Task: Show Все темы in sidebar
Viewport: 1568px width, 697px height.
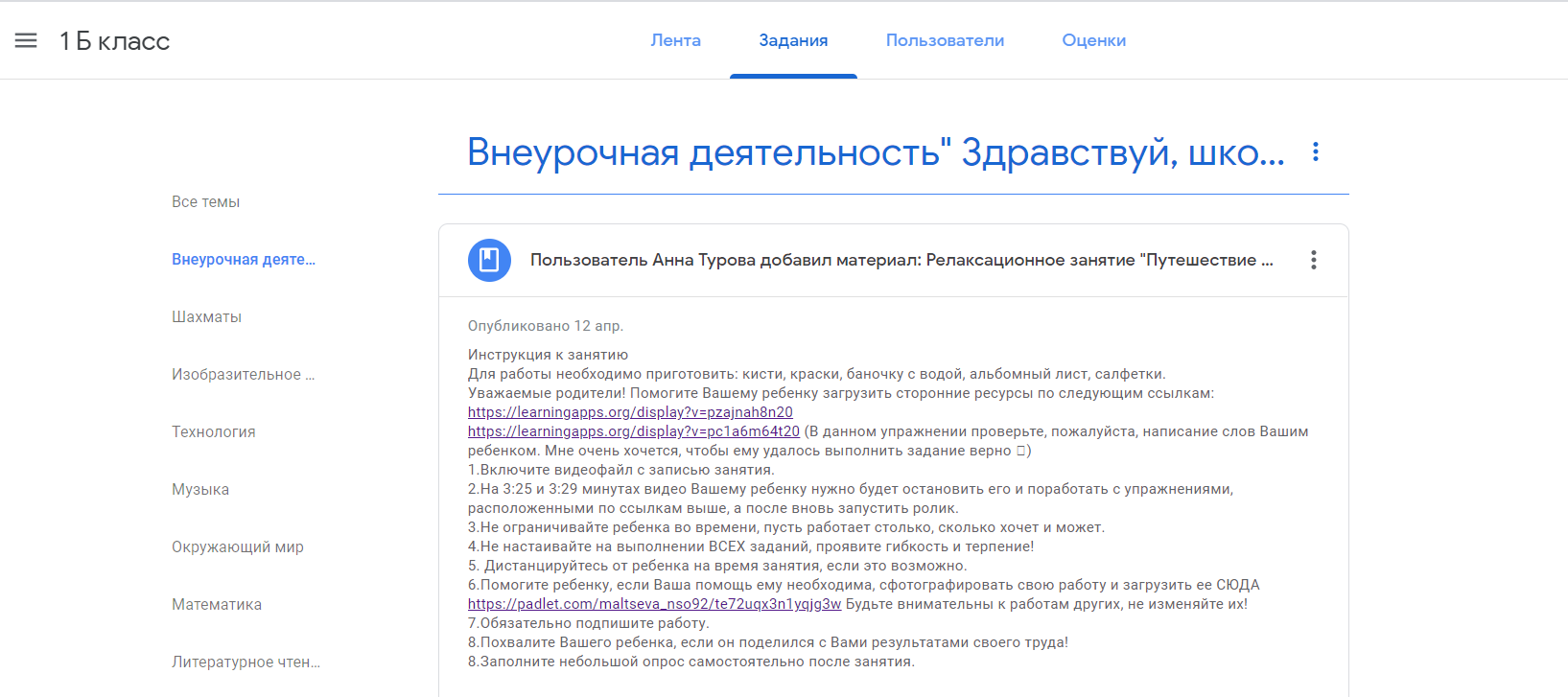Action: point(205,201)
